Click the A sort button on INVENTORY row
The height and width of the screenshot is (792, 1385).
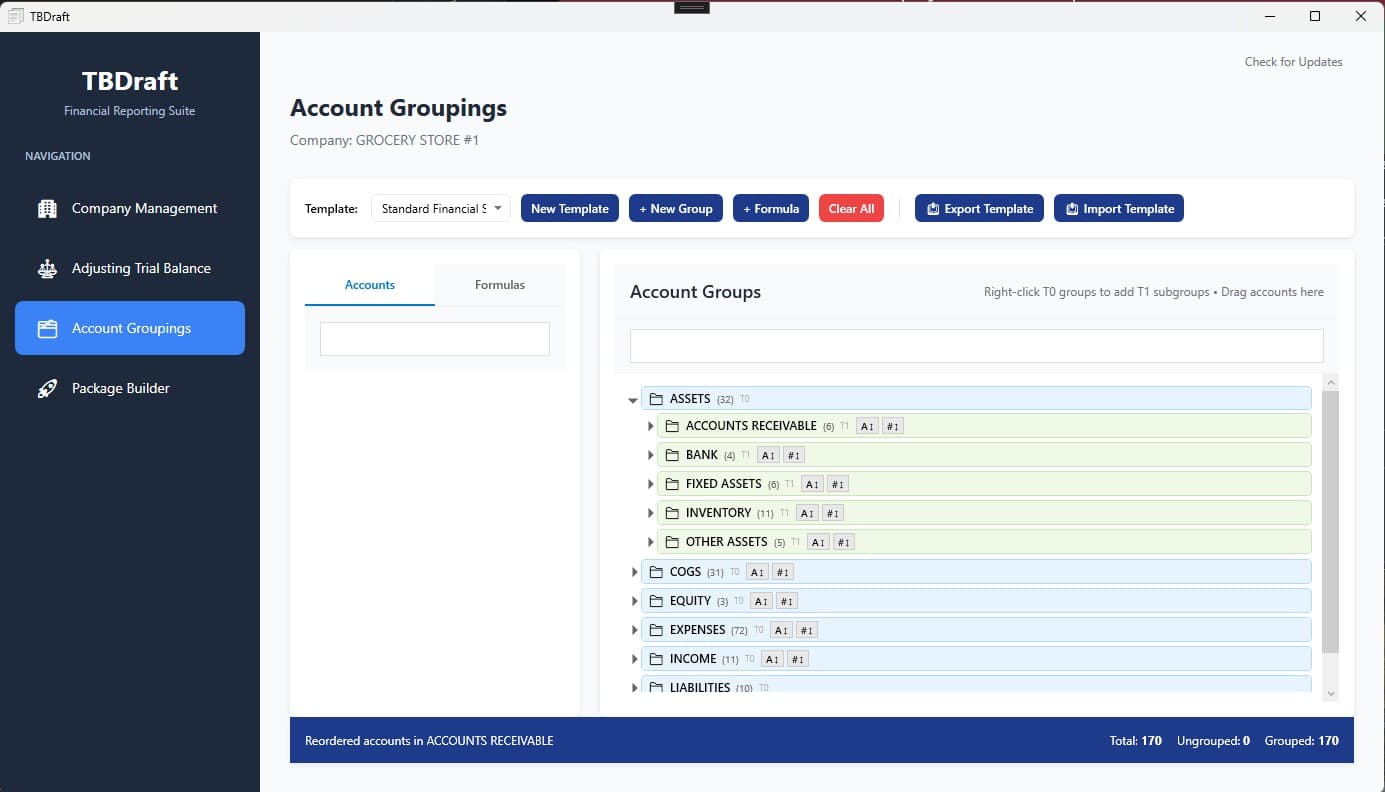(x=807, y=513)
